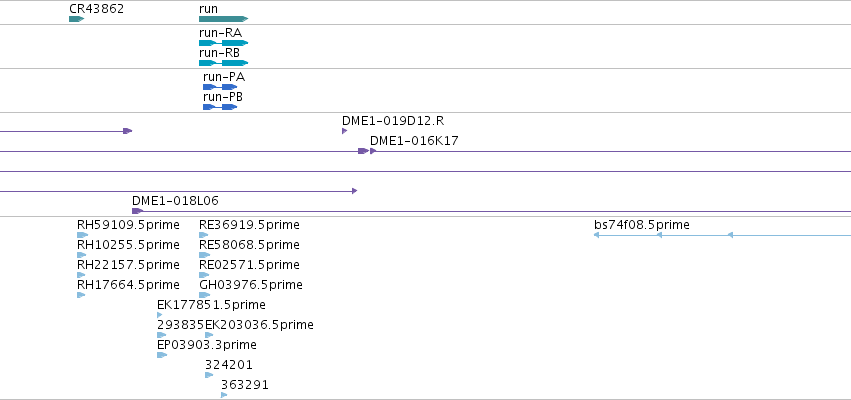Open the RE02571.5prime label link
Screen dimensions: 851x400
[249, 264]
